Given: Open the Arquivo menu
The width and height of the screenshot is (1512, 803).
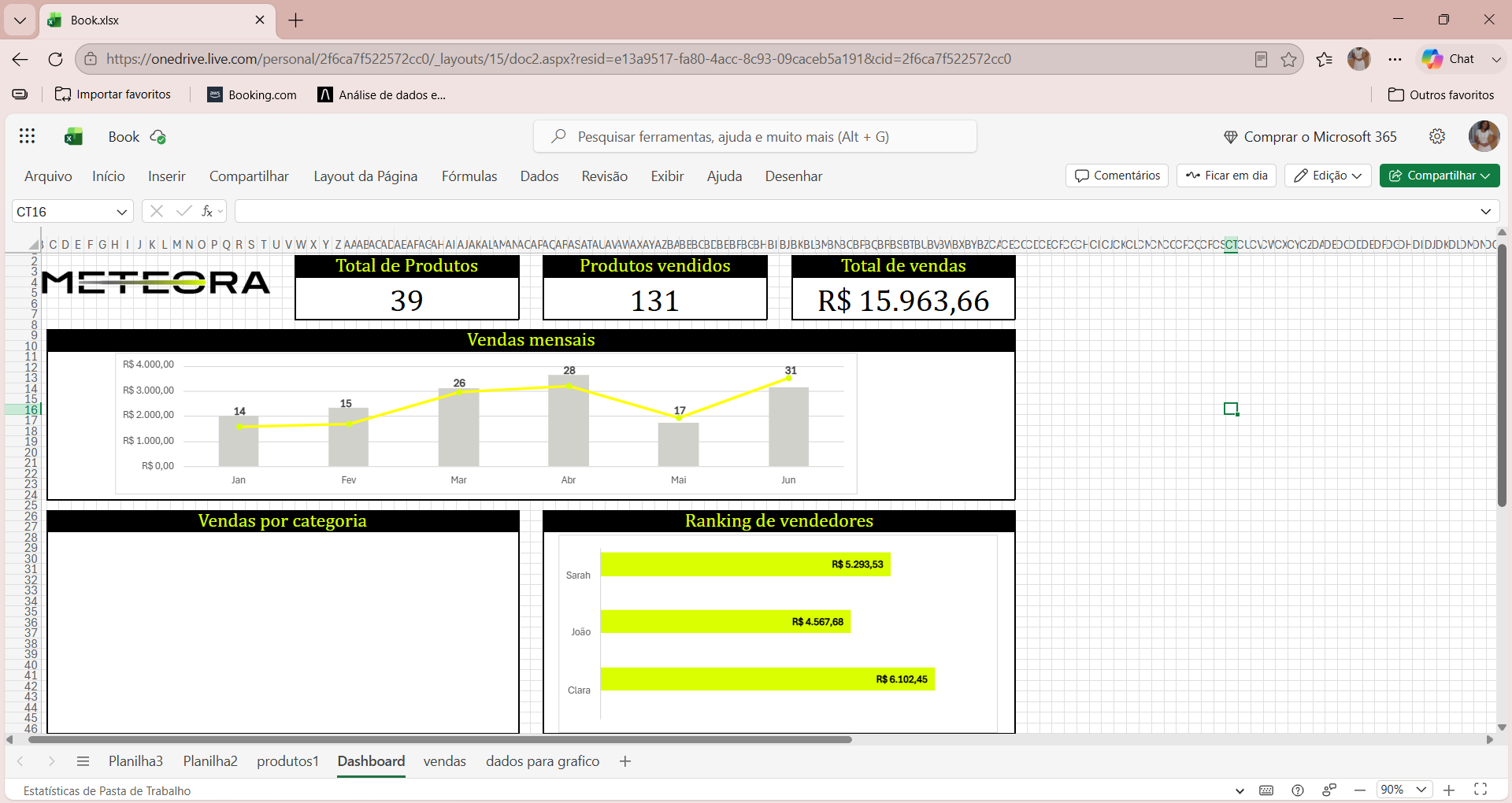Looking at the screenshot, I should point(48,176).
